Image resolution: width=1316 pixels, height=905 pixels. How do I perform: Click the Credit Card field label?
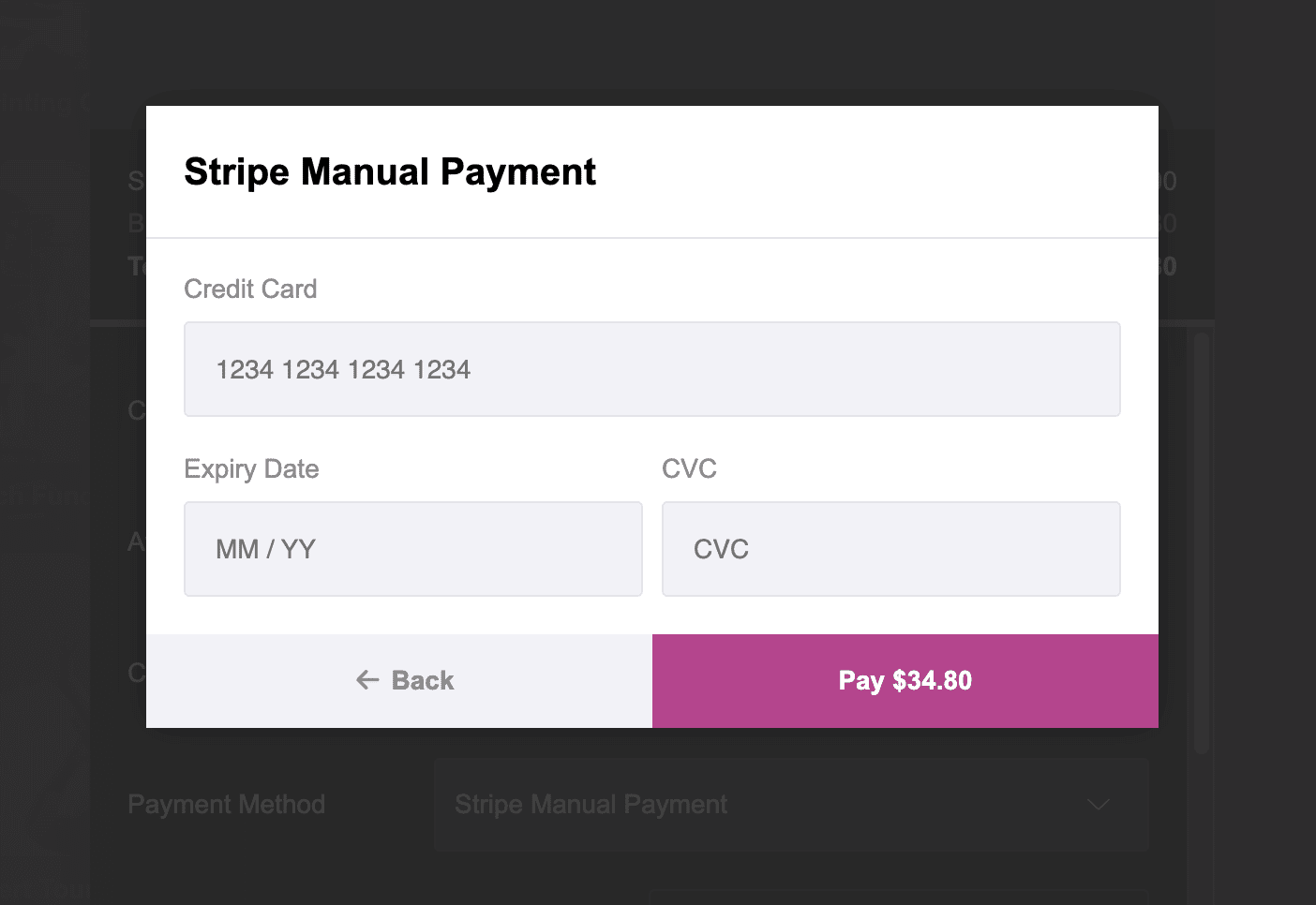coord(250,289)
